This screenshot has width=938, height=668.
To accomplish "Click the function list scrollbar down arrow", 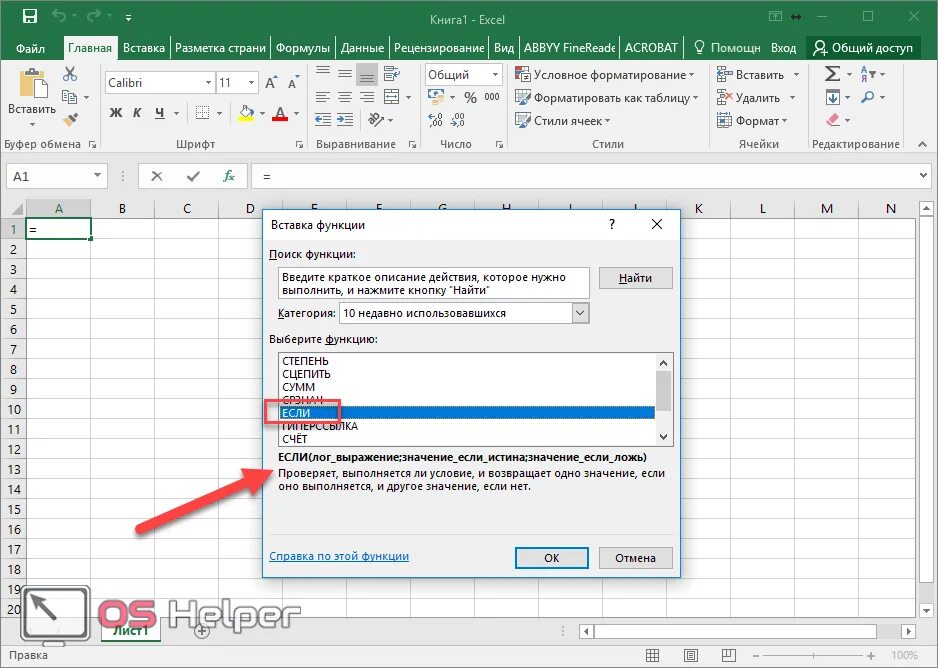I will coord(663,437).
